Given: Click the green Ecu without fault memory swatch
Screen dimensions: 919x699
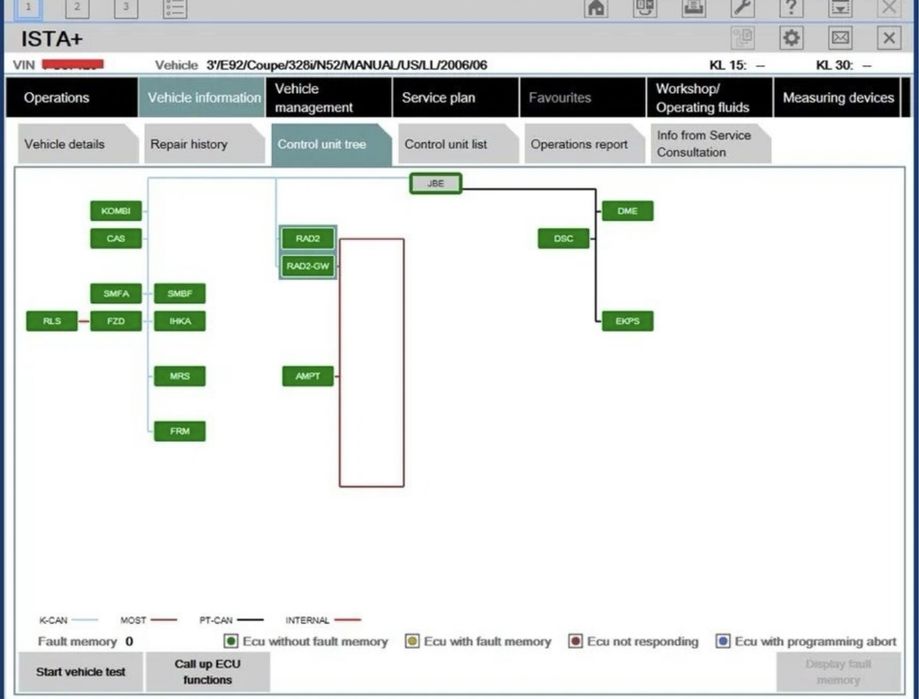Looking at the screenshot, I should tap(231, 642).
